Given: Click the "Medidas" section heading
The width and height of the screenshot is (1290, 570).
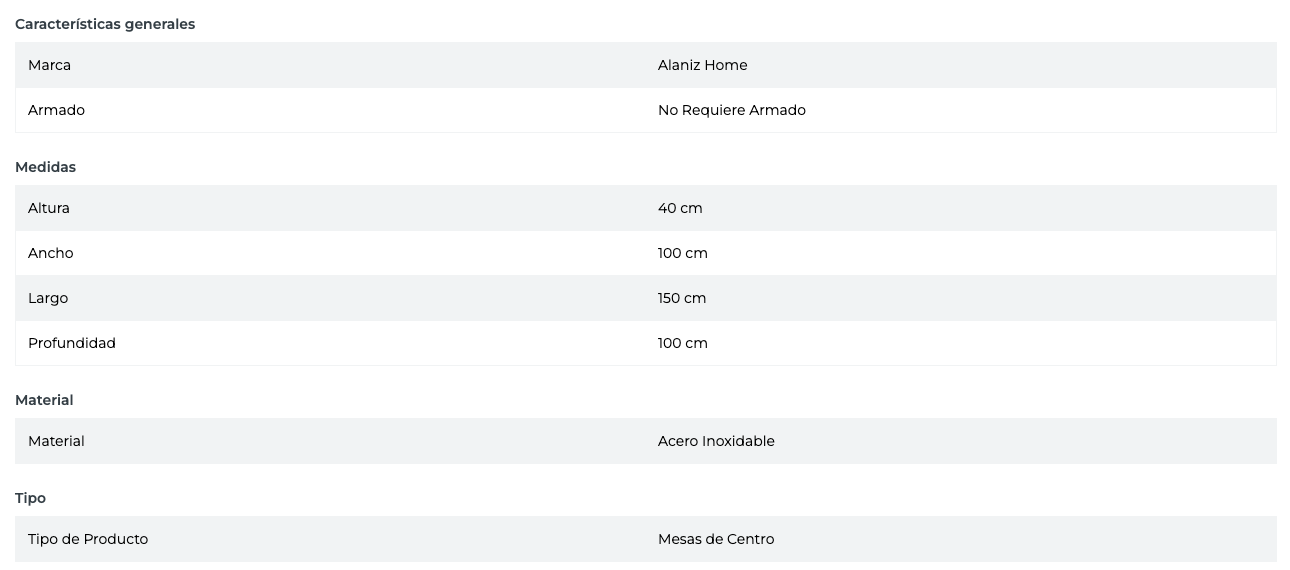Looking at the screenshot, I should click(45, 167).
